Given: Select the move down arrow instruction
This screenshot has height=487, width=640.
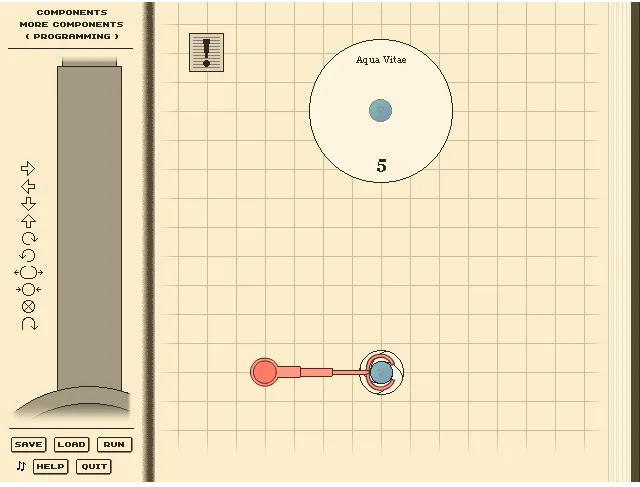Looking at the screenshot, I should click(28, 203).
